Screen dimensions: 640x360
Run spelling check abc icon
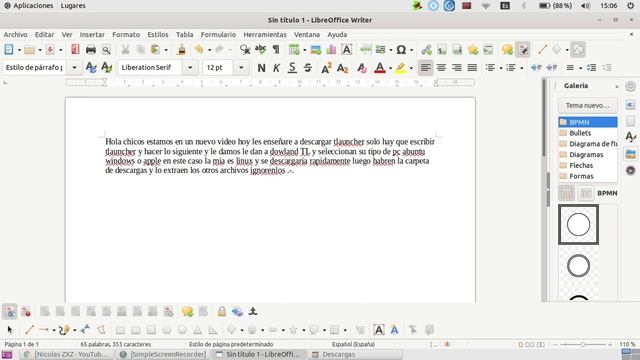coord(260,50)
